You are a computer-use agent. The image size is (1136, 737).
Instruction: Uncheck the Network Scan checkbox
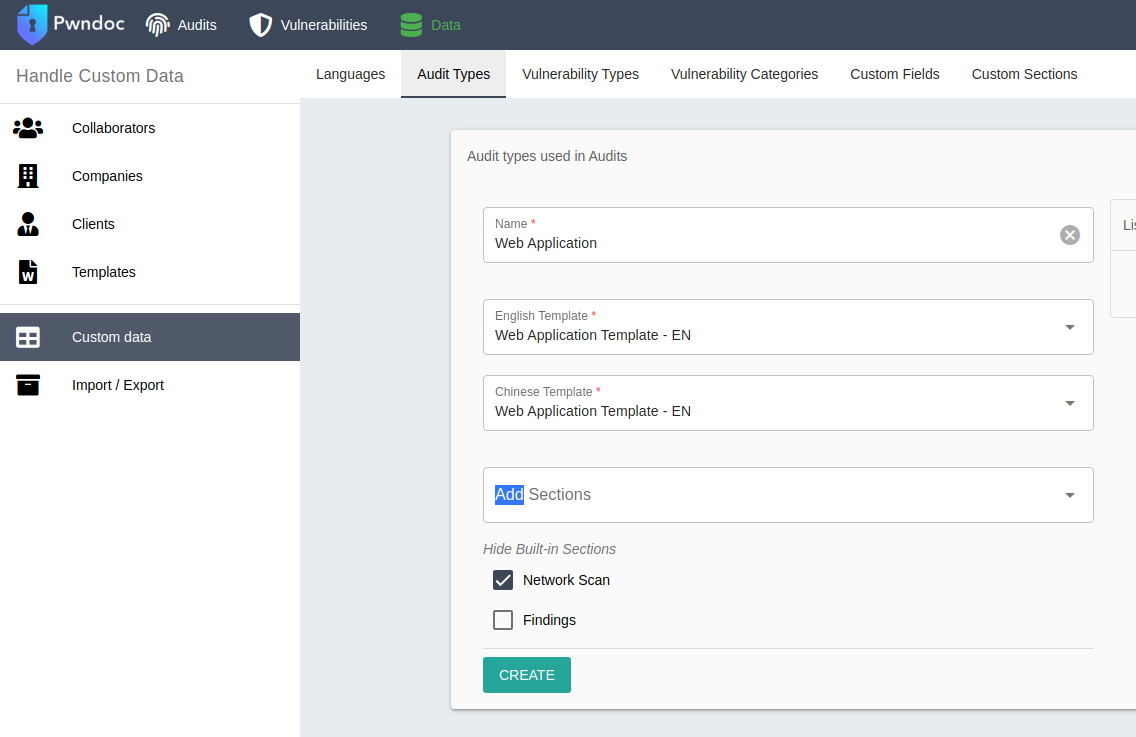point(503,580)
